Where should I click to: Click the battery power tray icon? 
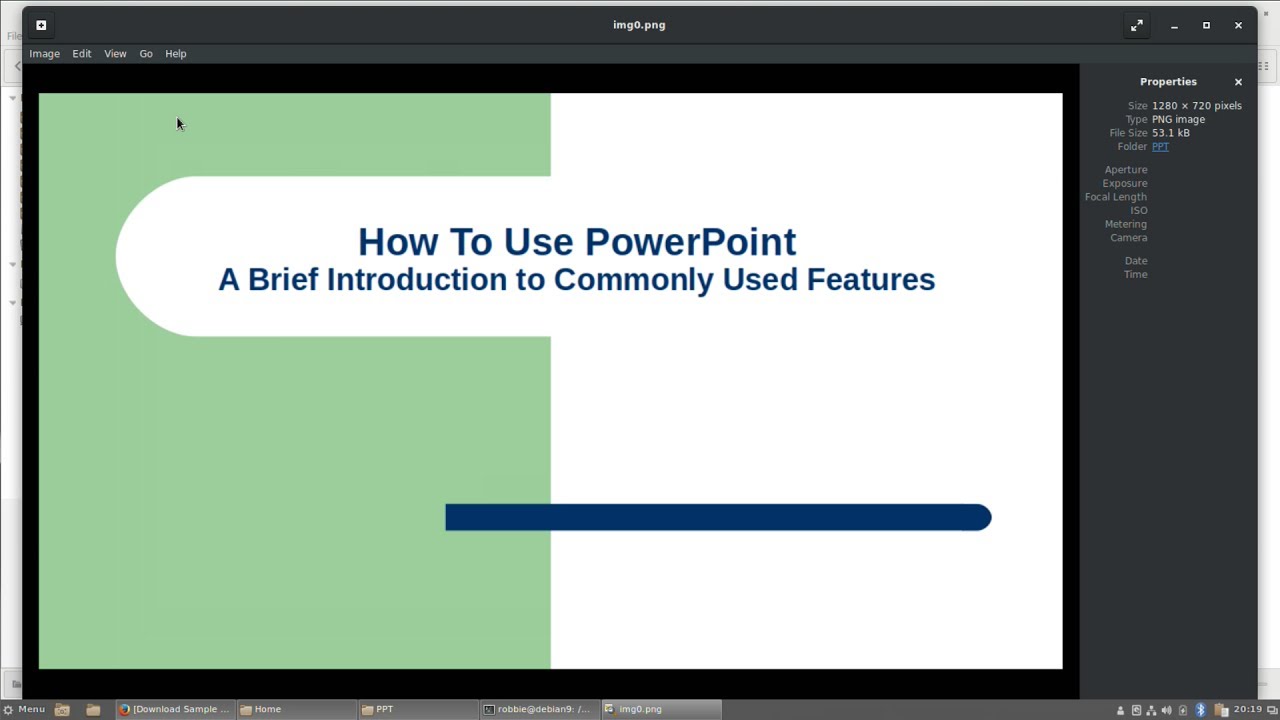click(x=1184, y=710)
